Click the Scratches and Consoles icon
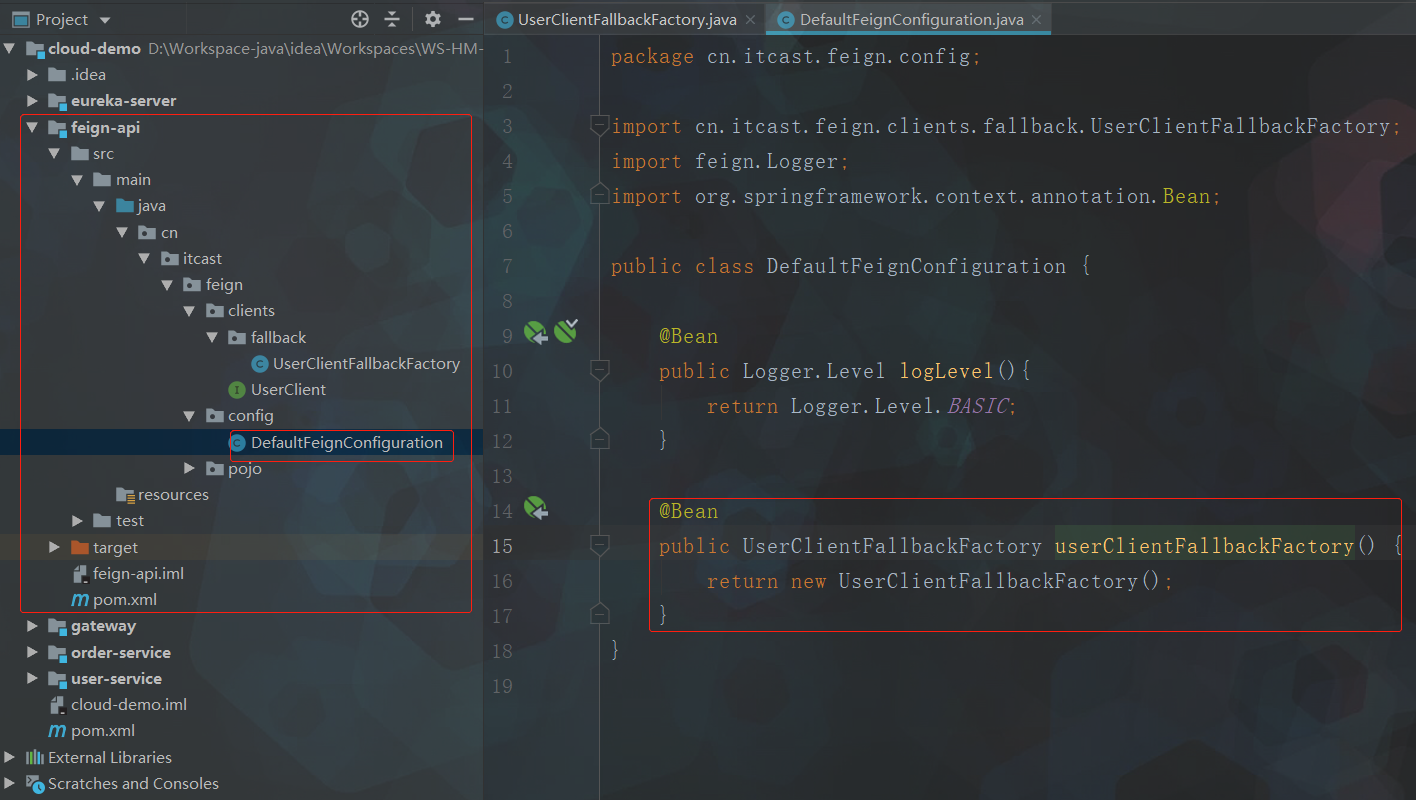1416x800 pixels. point(35,783)
